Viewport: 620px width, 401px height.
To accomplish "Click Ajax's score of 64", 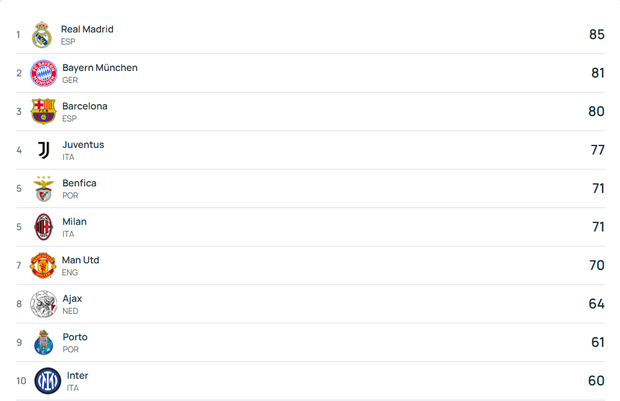I will pos(596,304).
